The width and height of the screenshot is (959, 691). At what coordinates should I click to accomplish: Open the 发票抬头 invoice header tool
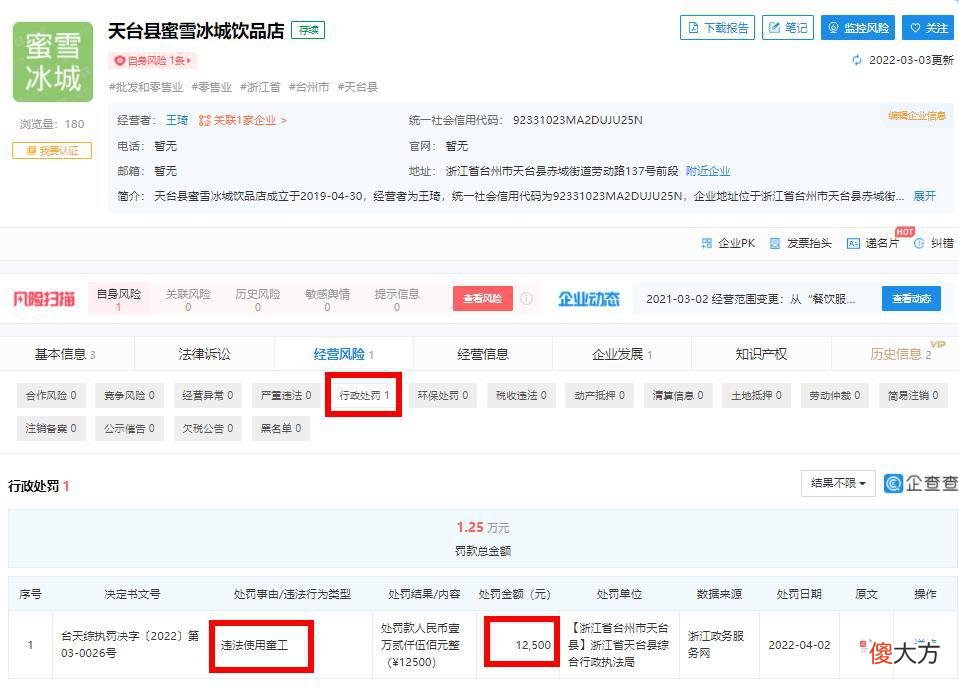click(800, 243)
